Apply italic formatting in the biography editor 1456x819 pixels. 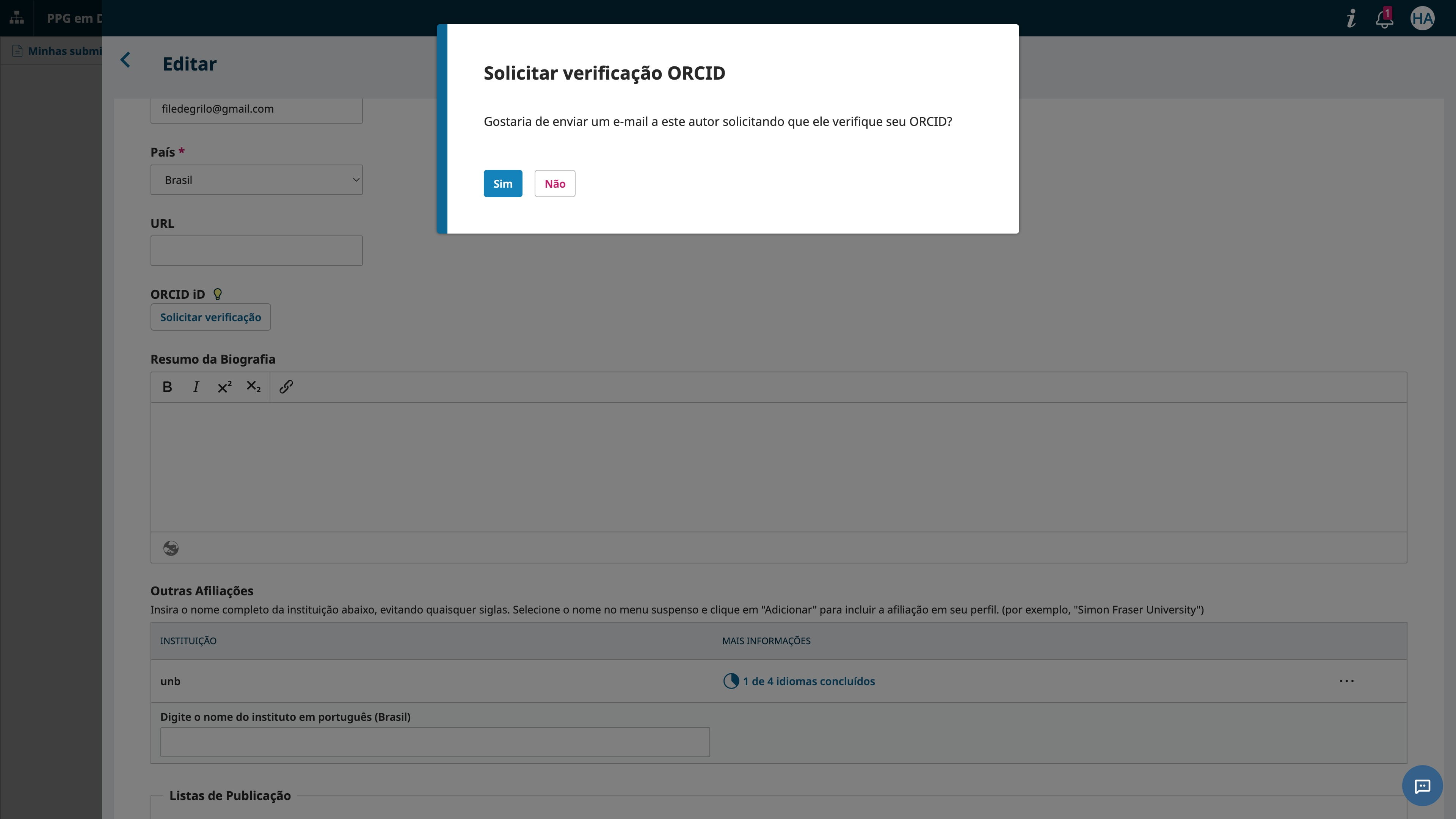point(196,387)
